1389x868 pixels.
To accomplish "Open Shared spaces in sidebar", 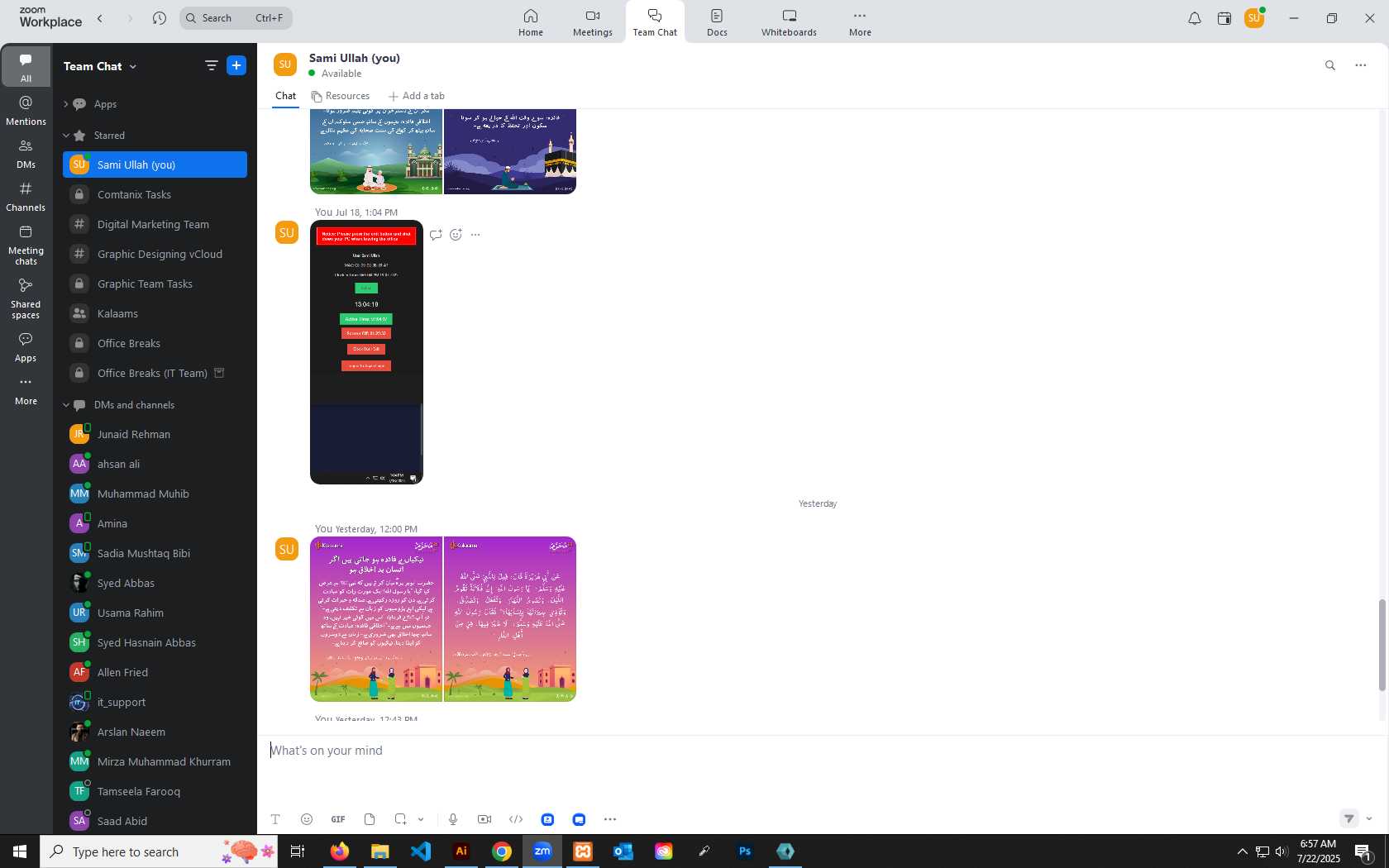I will pyautogui.click(x=26, y=298).
